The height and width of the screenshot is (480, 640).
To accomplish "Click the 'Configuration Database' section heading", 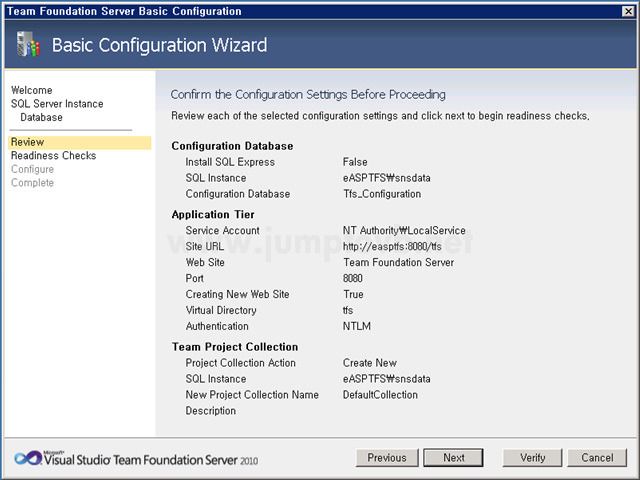I will point(232,146).
